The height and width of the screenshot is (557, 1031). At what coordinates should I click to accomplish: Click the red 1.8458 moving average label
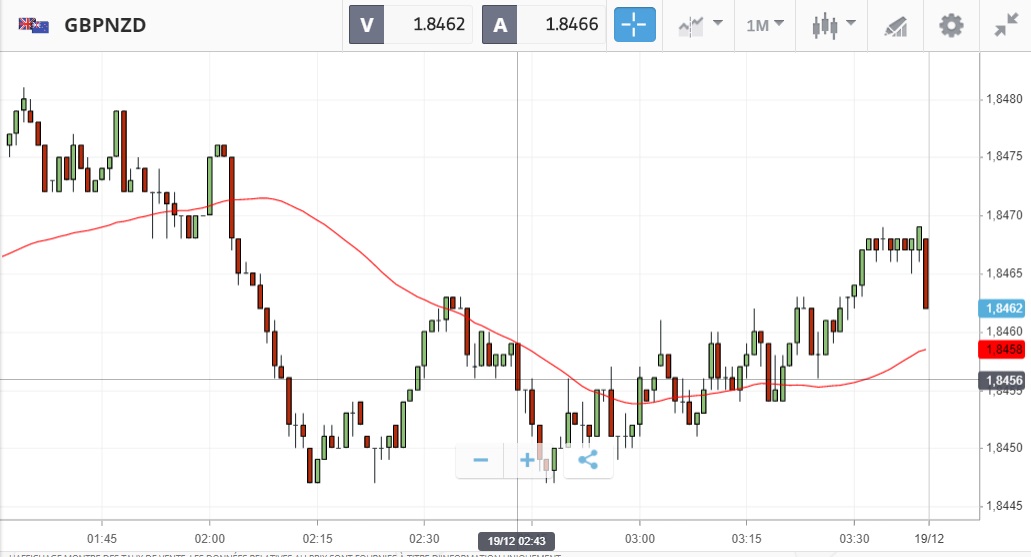pyautogui.click(x=1001, y=349)
